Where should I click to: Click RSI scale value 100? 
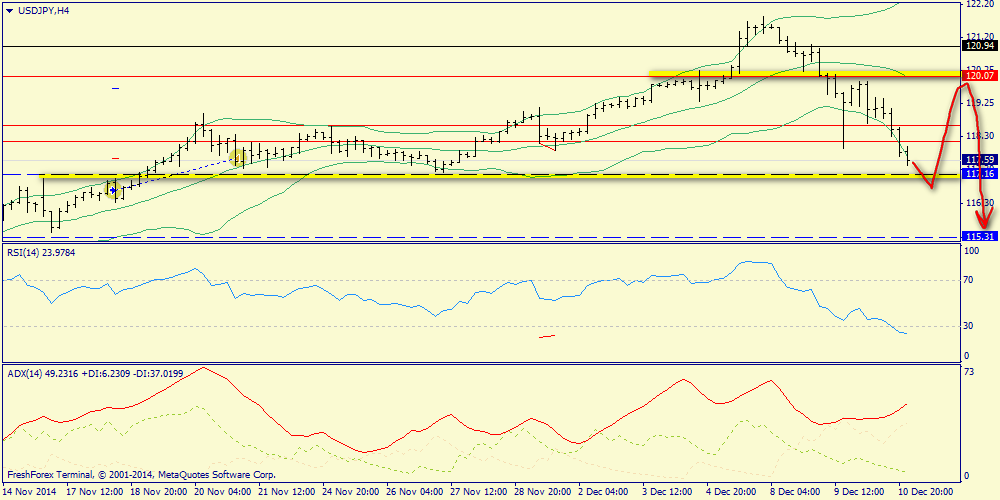(x=973, y=252)
